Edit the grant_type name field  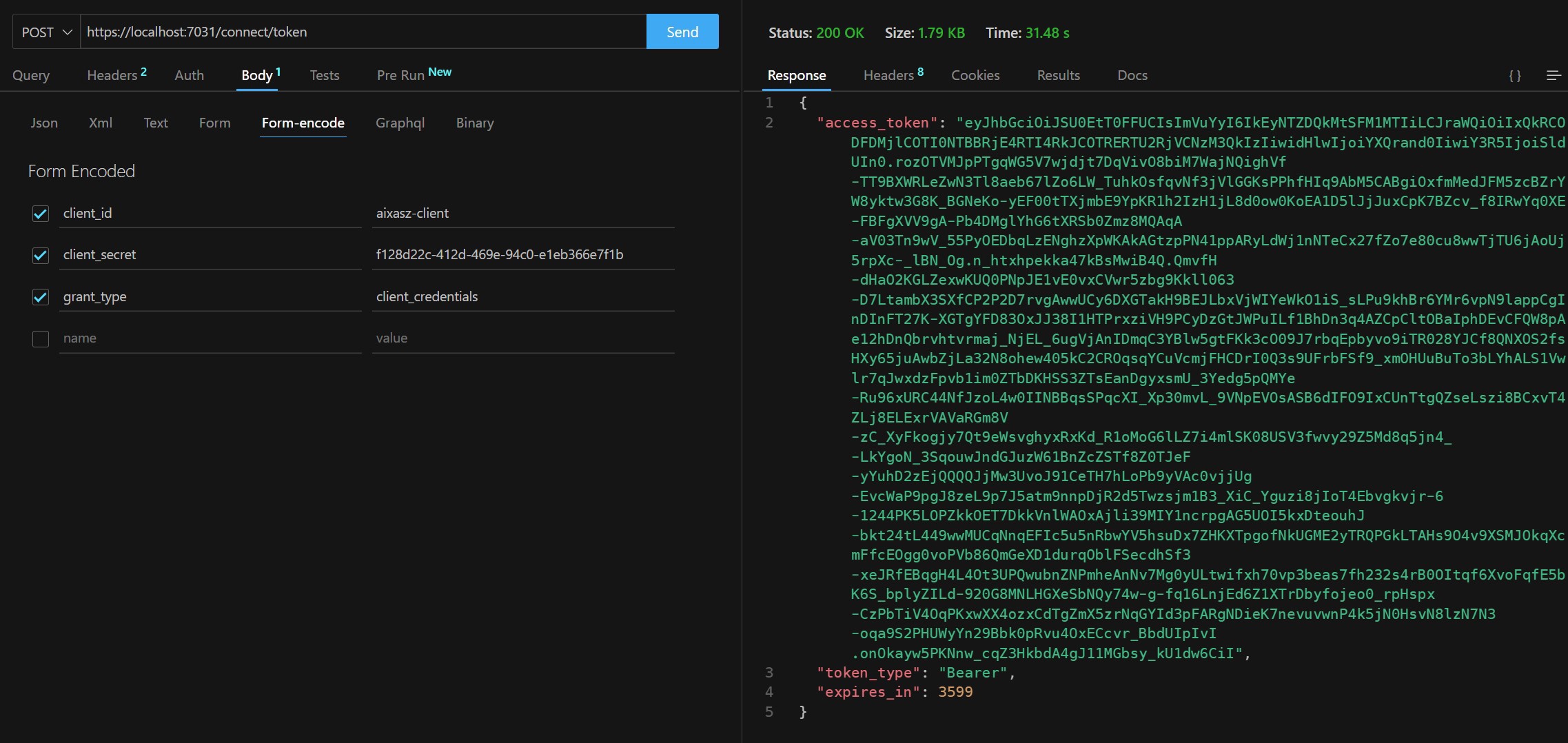[x=210, y=297]
